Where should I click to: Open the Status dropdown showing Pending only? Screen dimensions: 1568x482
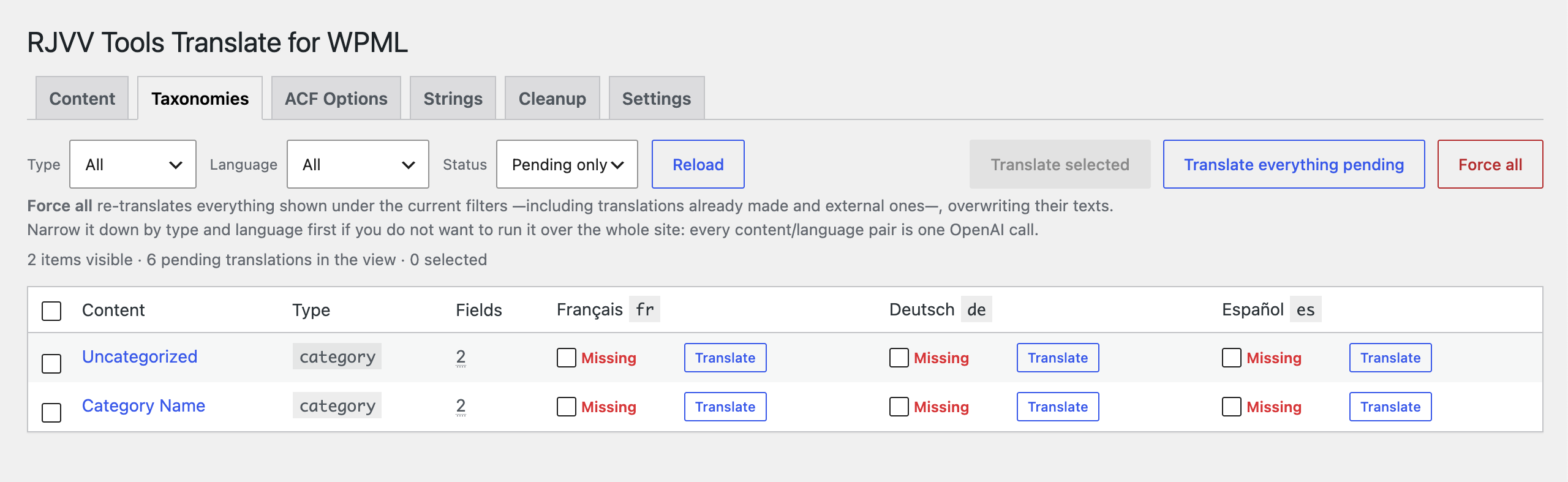click(x=567, y=164)
